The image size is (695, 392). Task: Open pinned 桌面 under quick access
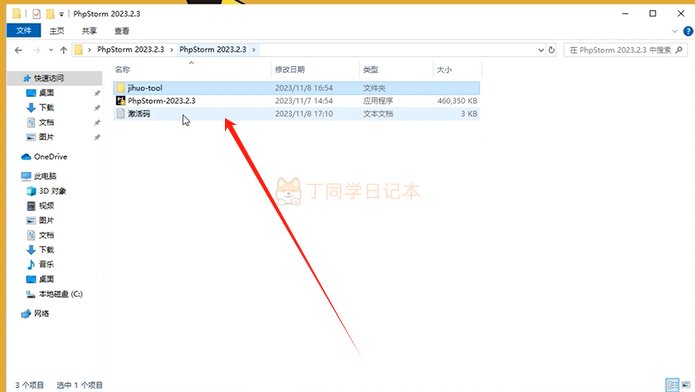pyautogui.click(x=46, y=93)
